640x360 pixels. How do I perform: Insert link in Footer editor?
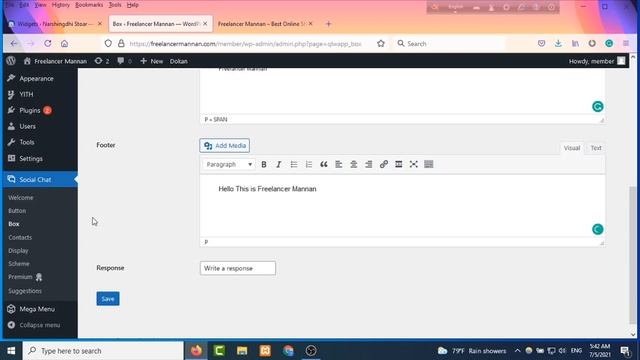pyautogui.click(x=384, y=164)
